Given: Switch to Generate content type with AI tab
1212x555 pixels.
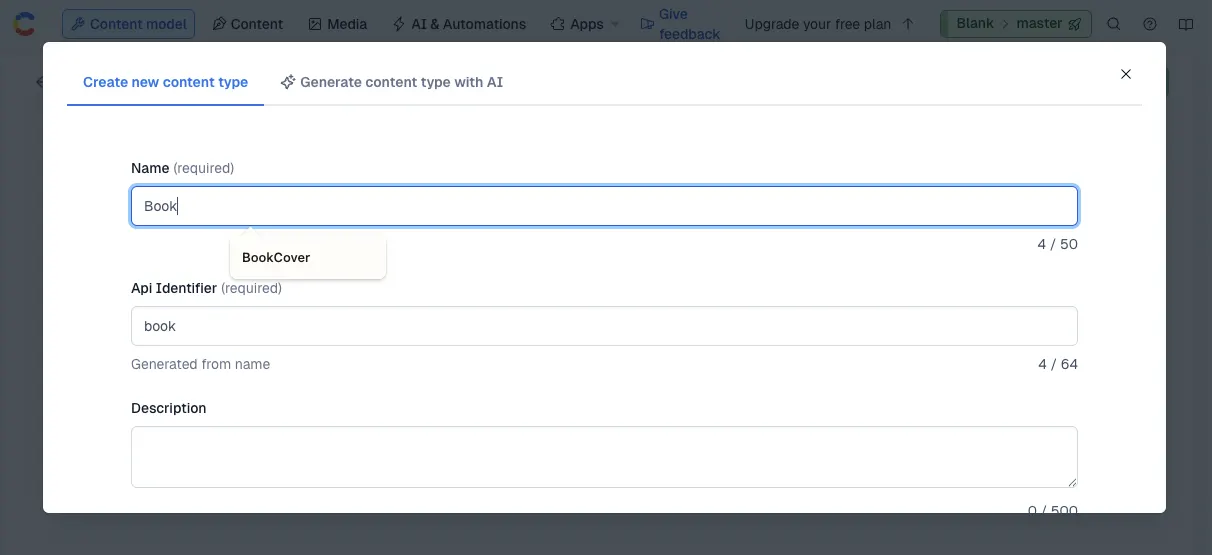Looking at the screenshot, I should [x=391, y=82].
